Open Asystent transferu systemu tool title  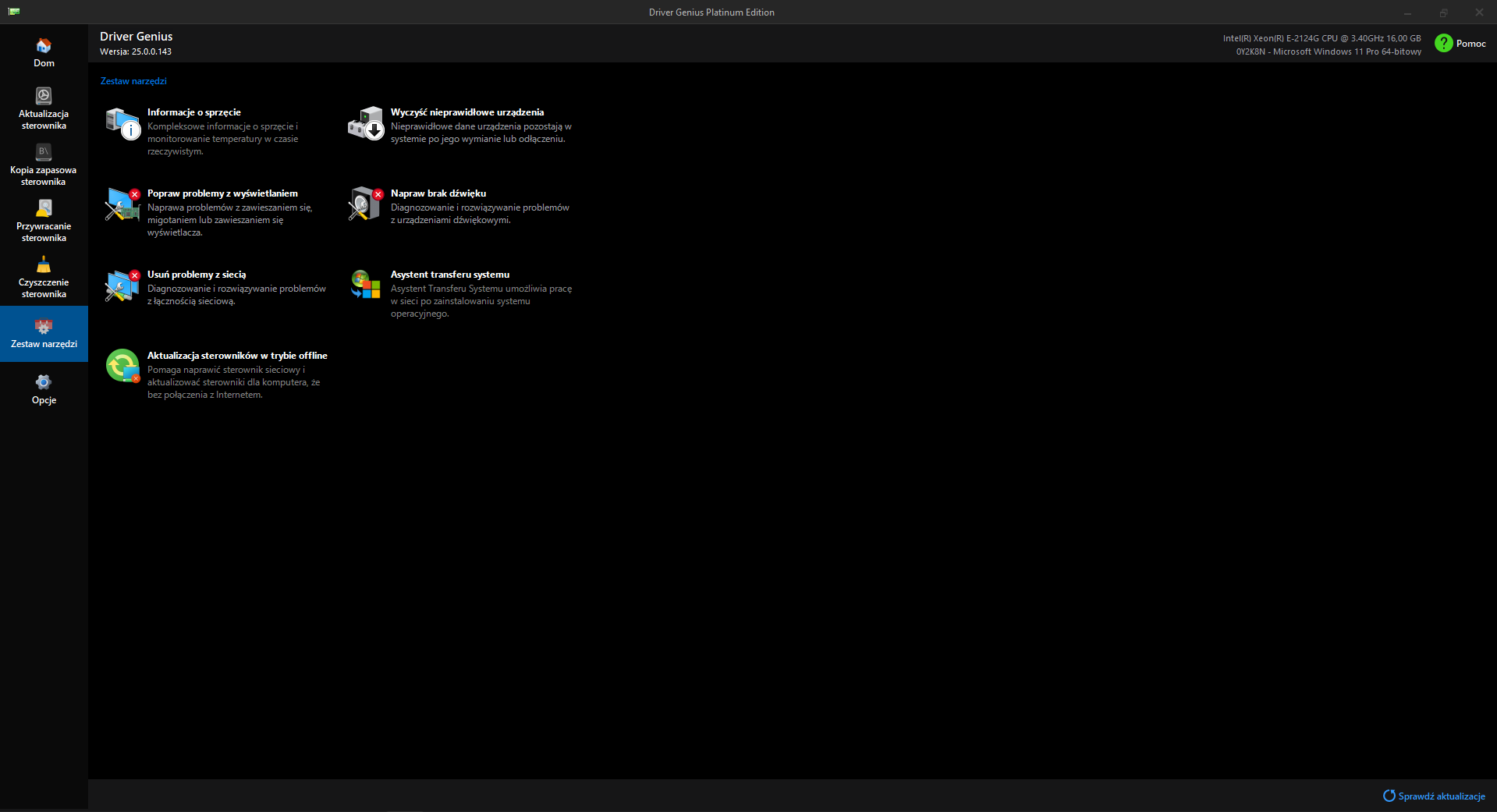coord(450,275)
